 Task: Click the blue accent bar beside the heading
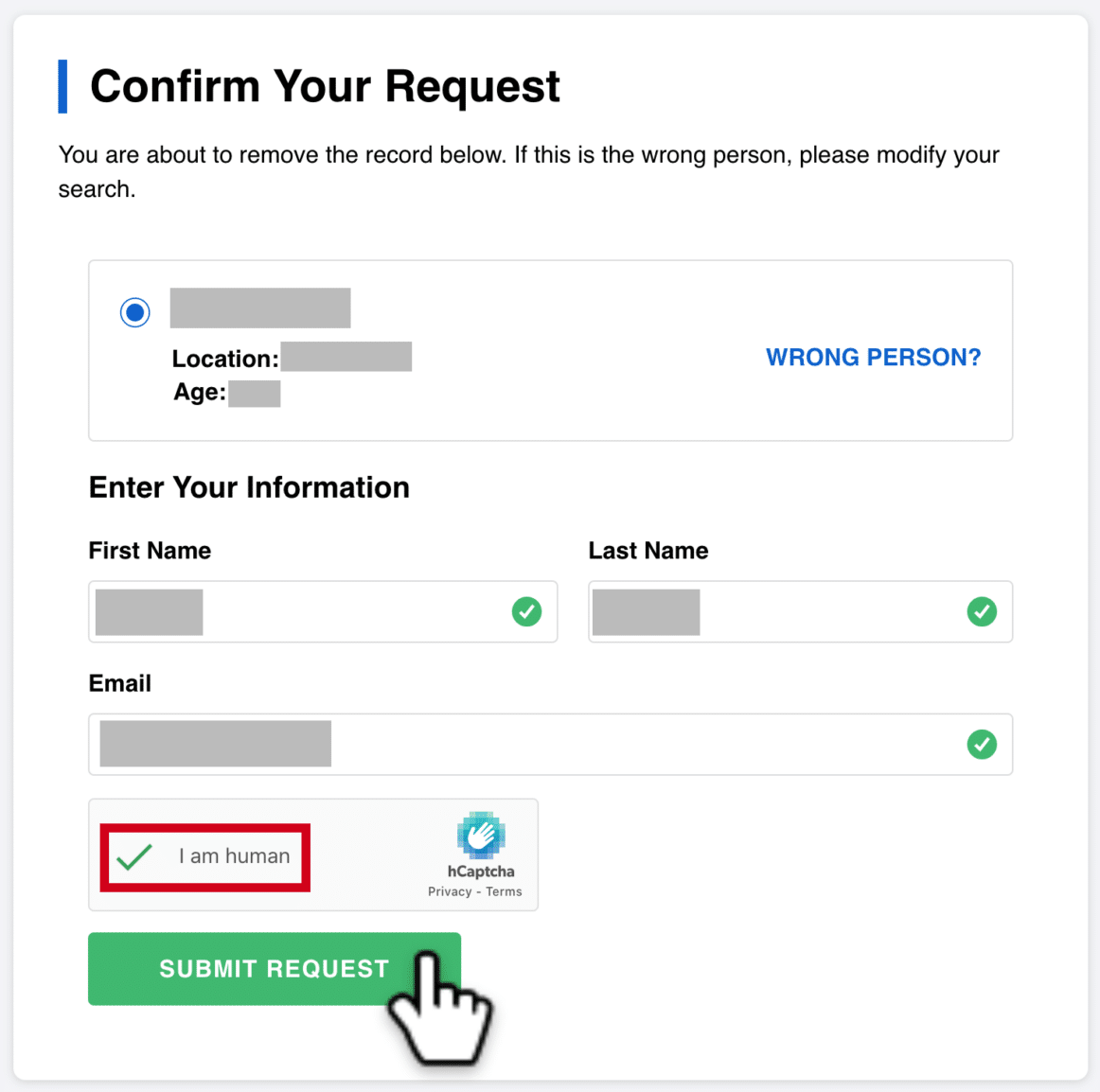pos(63,86)
